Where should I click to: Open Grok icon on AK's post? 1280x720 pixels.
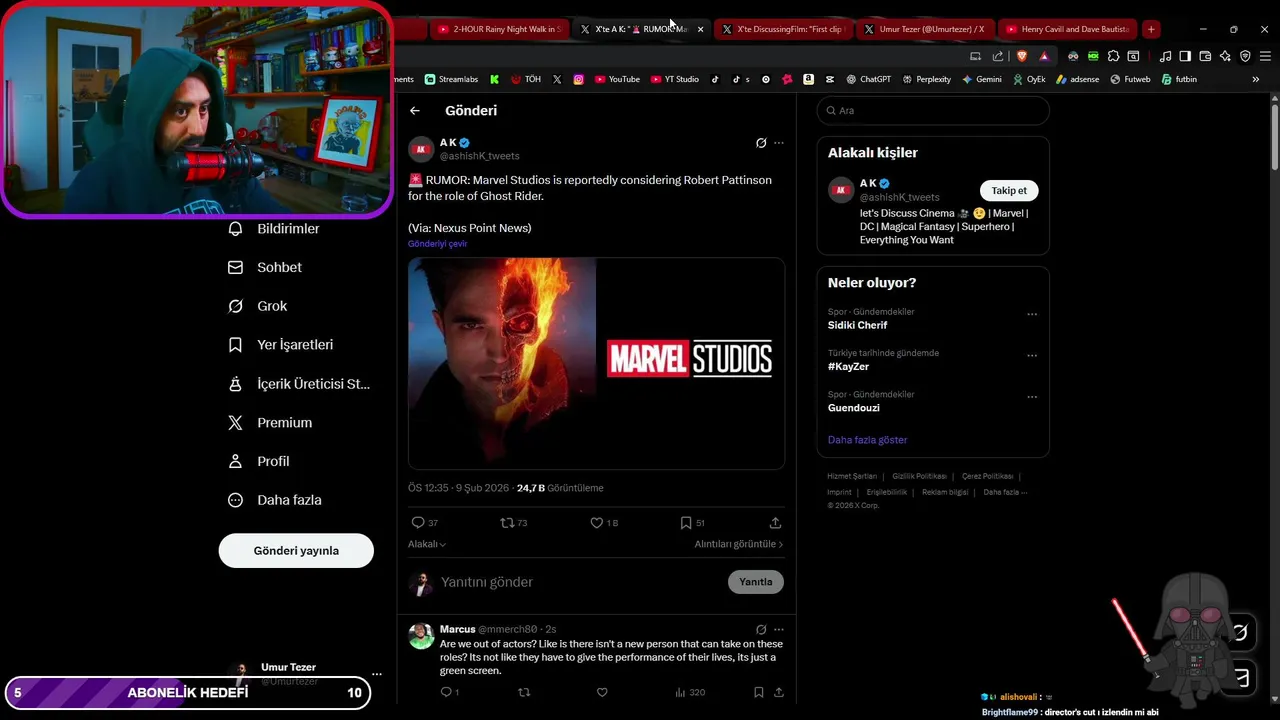(x=761, y=143)
